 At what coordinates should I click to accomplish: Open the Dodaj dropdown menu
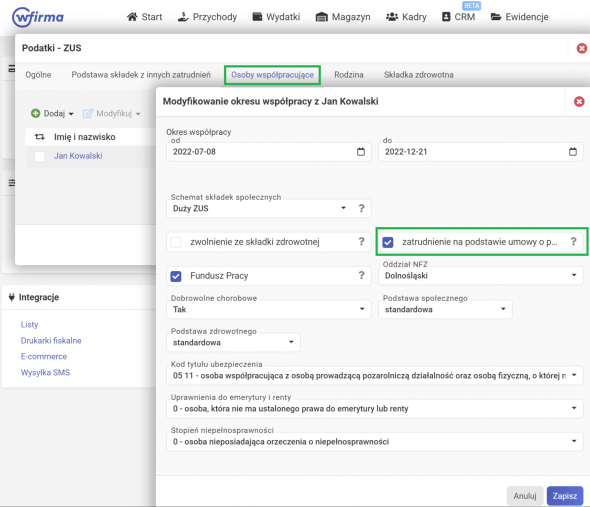tap(52, 113)
